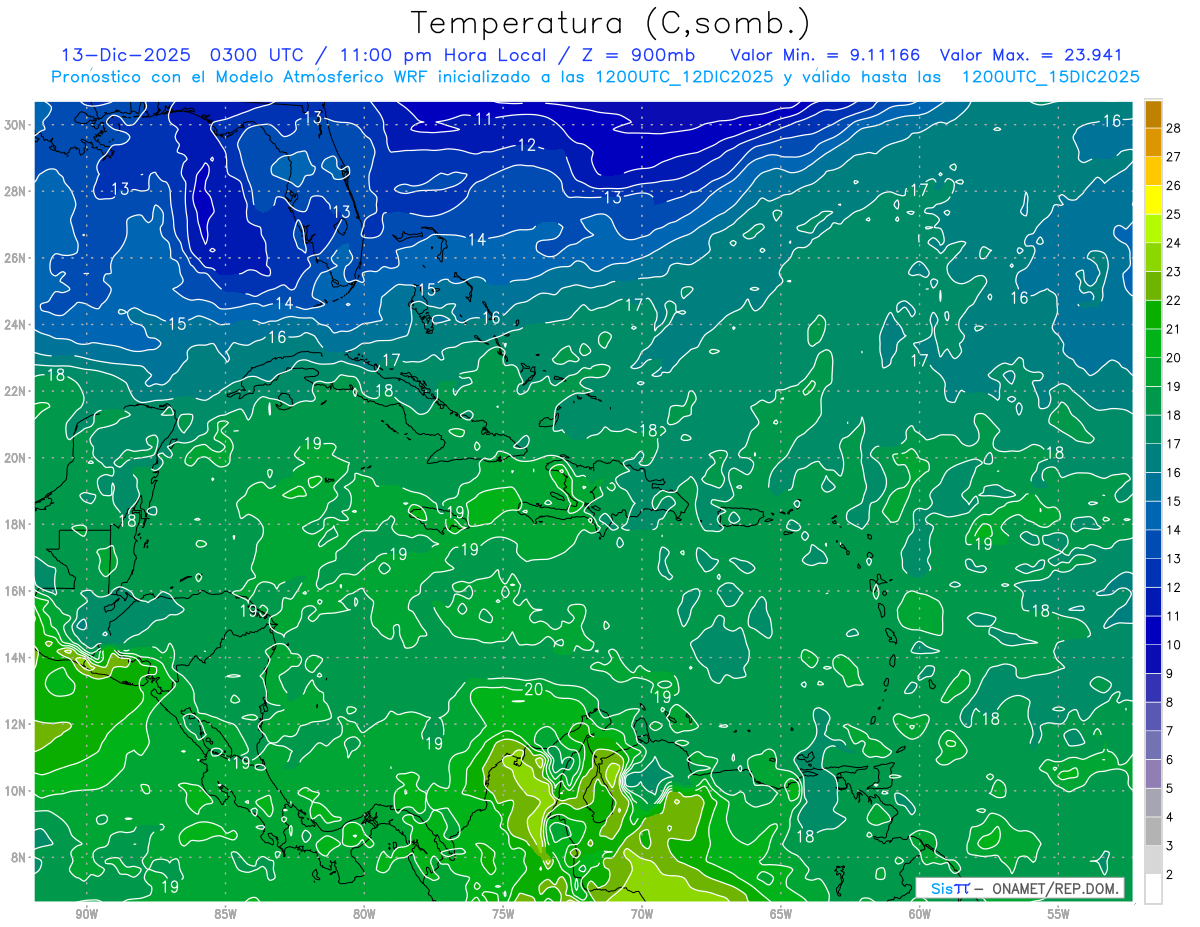Viewport: 1200px width, 927px height.
Task: Click the "22N" latitude label
Action: click(17, 391)
